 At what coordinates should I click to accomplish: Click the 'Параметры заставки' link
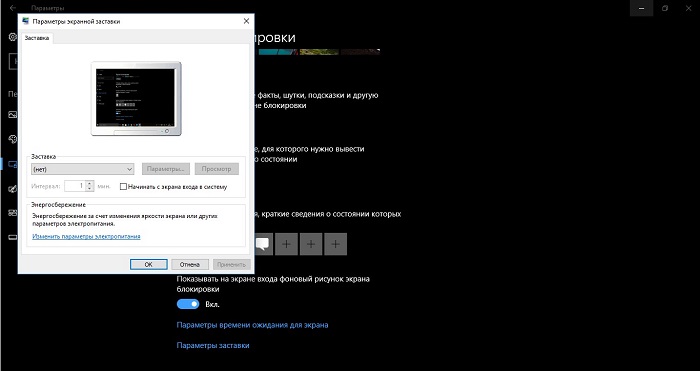pyautogui.click(x=213, y=346)
